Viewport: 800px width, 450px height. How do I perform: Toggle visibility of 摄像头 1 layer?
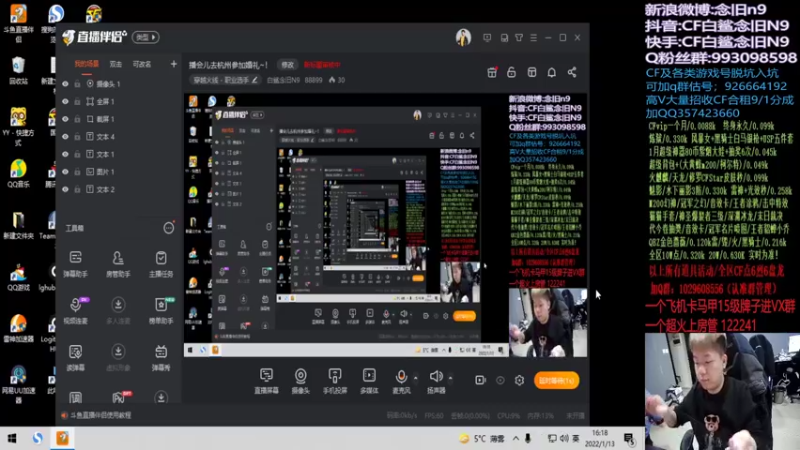[x=65, y=84]
